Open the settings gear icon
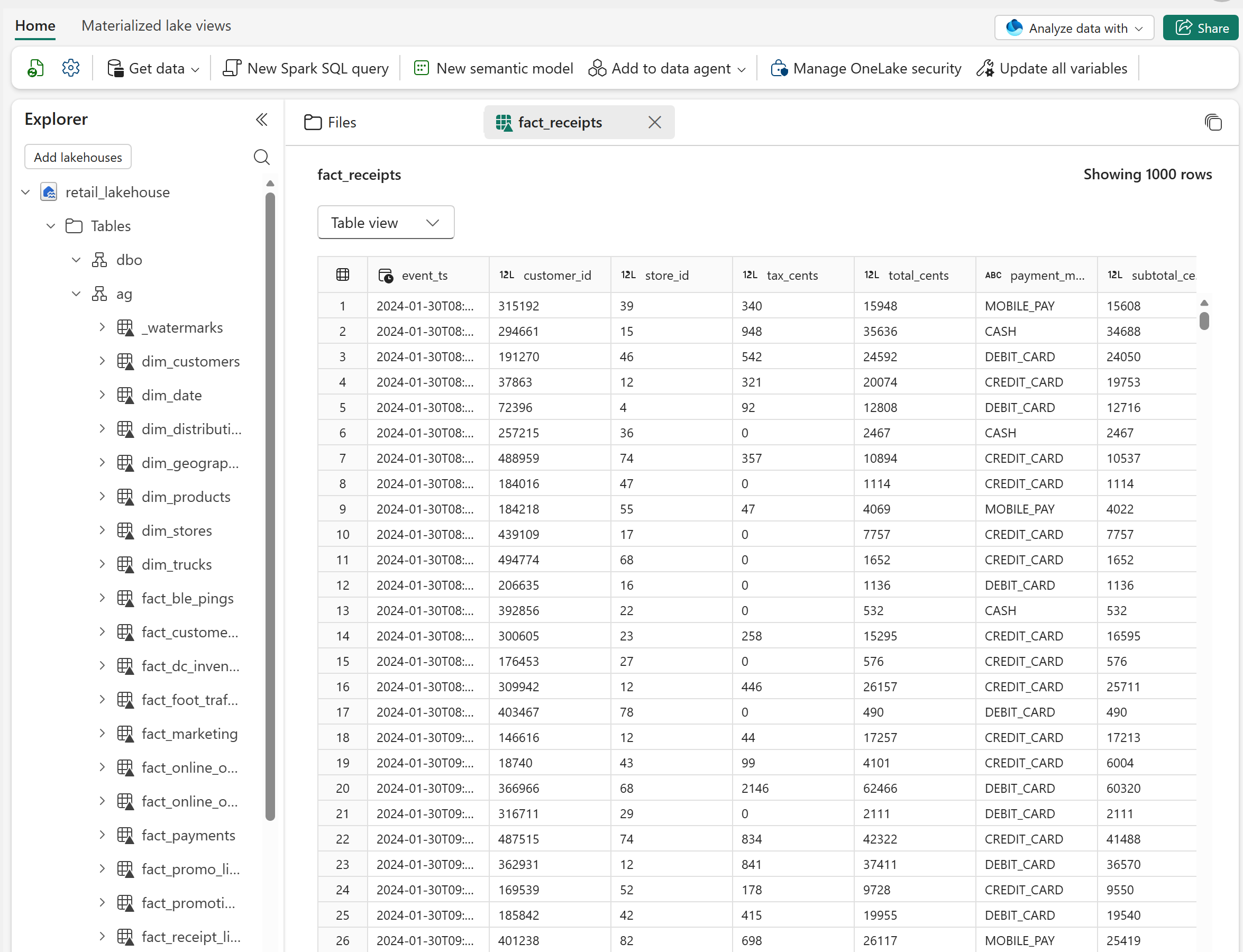 point(71,68)
